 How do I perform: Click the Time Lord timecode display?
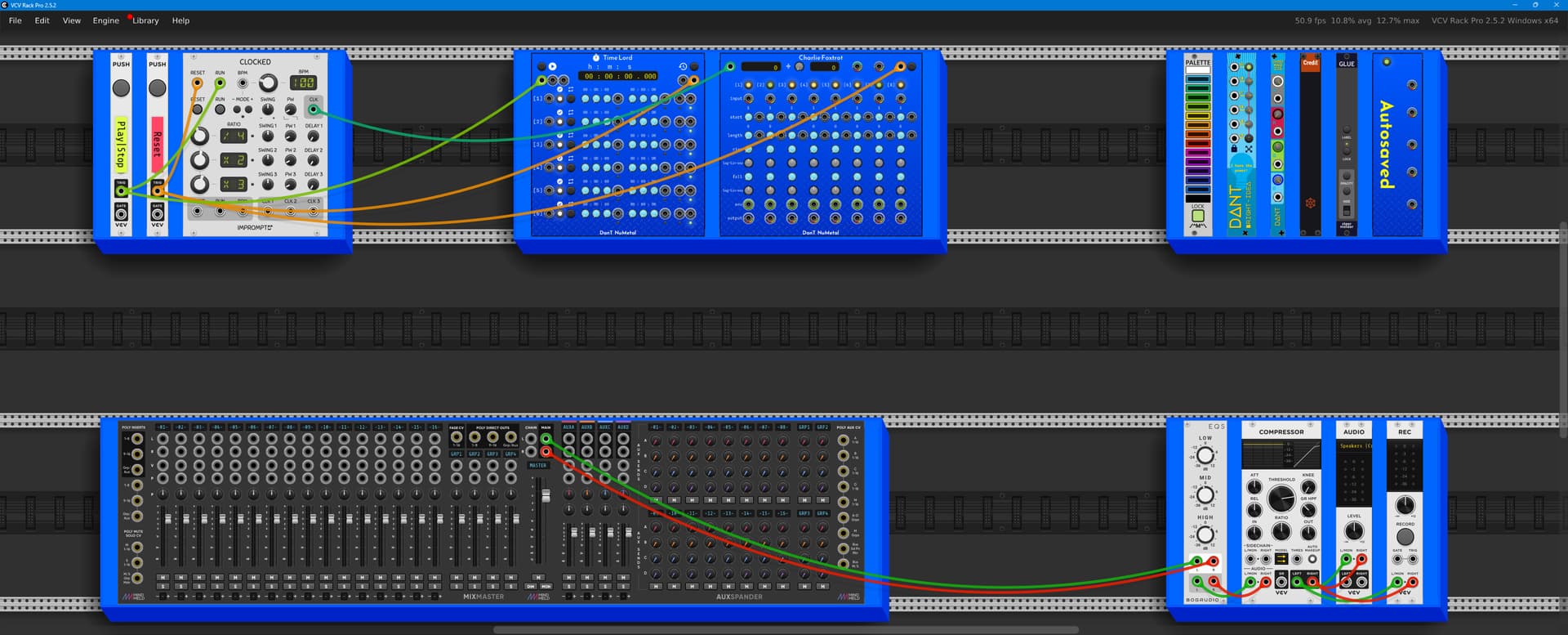point(619,76)
